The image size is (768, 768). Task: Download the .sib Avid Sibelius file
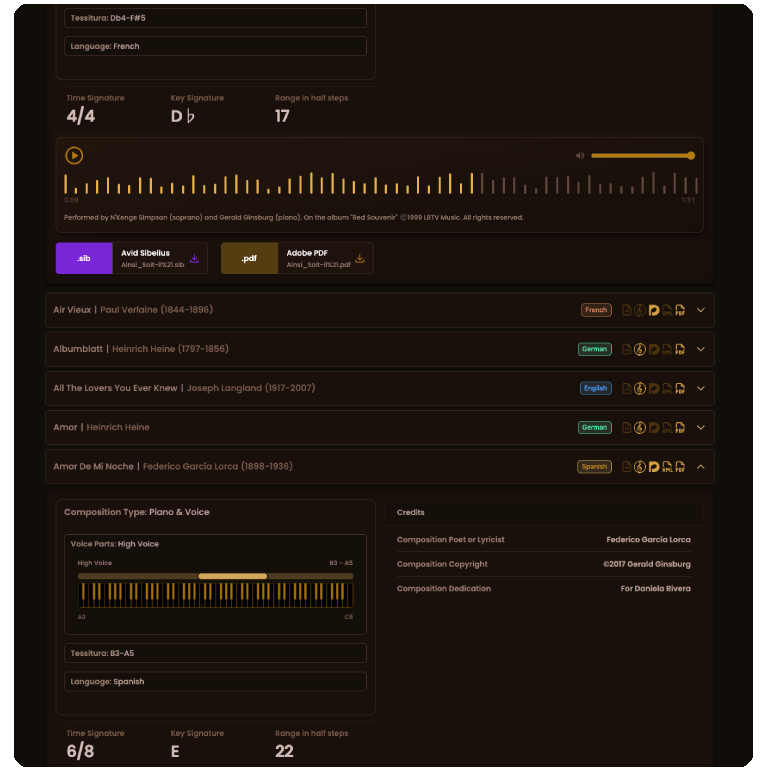[132, 258]
